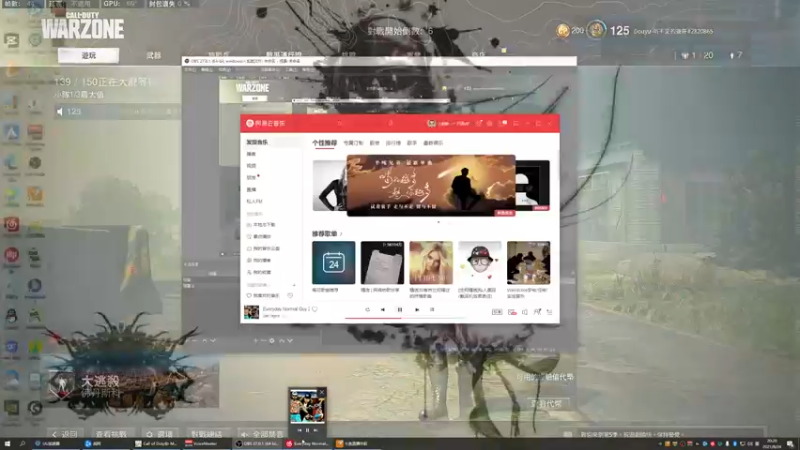The image size is (800, 450).
Task: Open messages icon in NetEase title bar
Action: pyautogui.click(x=503, y=123)
